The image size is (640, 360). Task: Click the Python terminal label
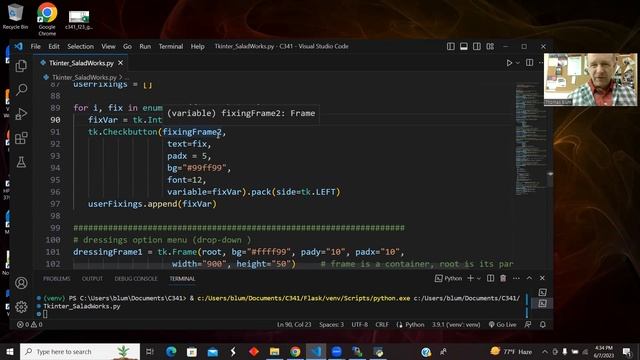pos(449,278)
